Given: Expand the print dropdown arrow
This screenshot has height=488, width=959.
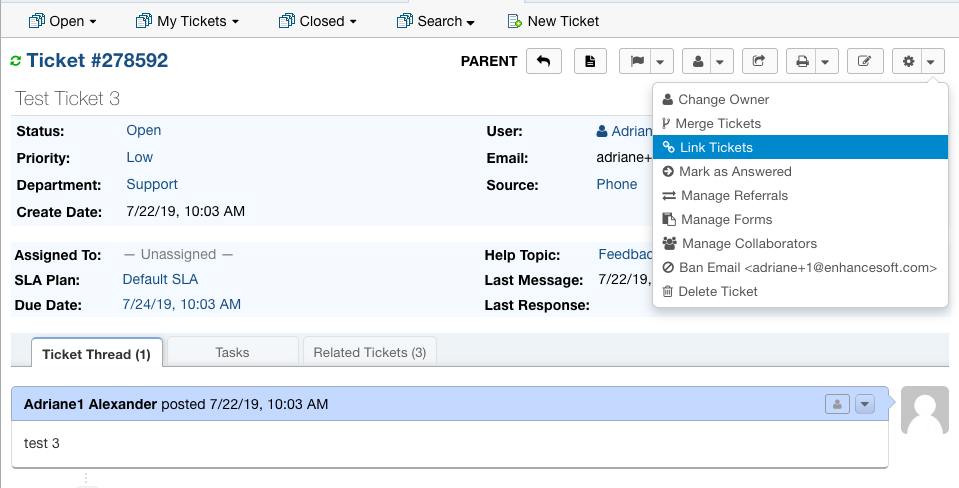Looking at the screenshot, I should pyautogui.click(x=824, y=62).
